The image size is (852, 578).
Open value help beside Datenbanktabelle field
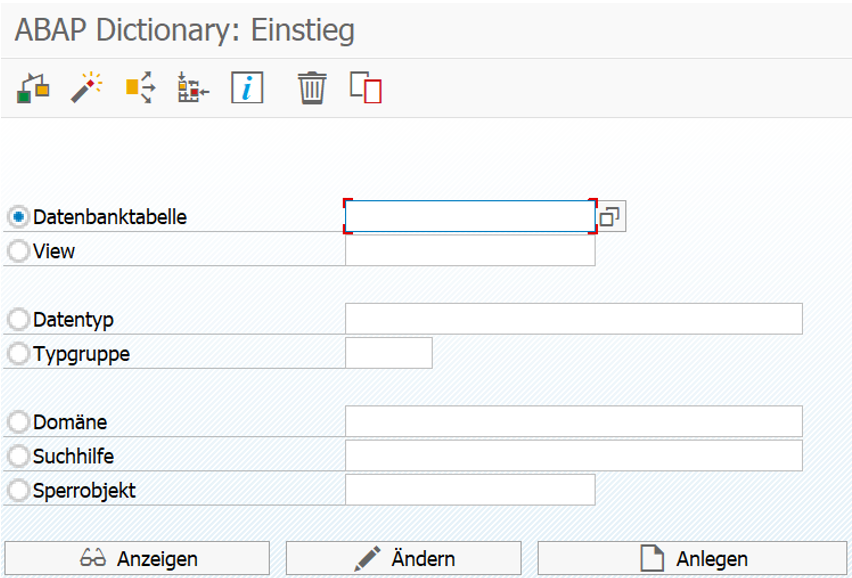click(x=610, y=217)
